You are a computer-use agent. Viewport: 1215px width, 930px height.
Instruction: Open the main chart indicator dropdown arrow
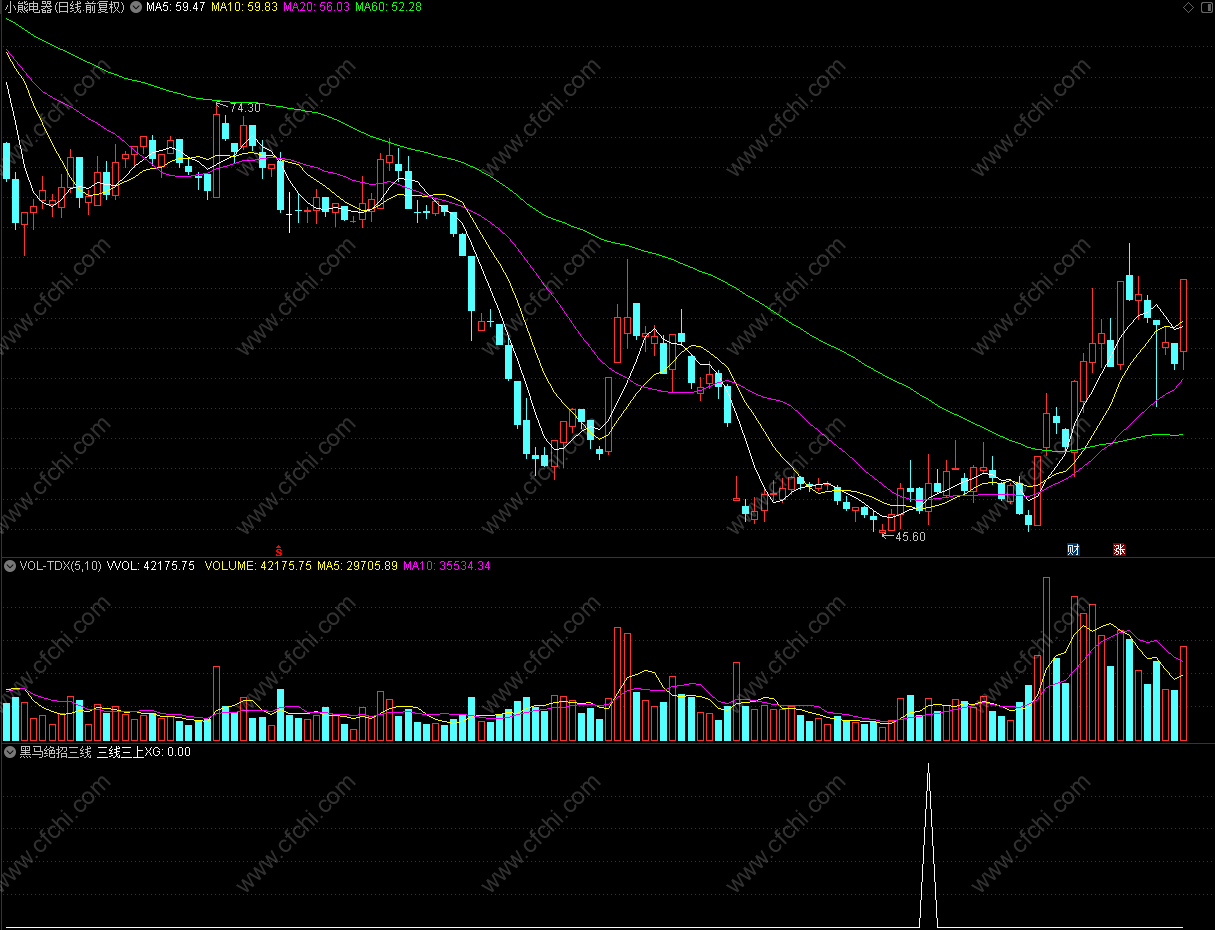click(x=136, y=7)
